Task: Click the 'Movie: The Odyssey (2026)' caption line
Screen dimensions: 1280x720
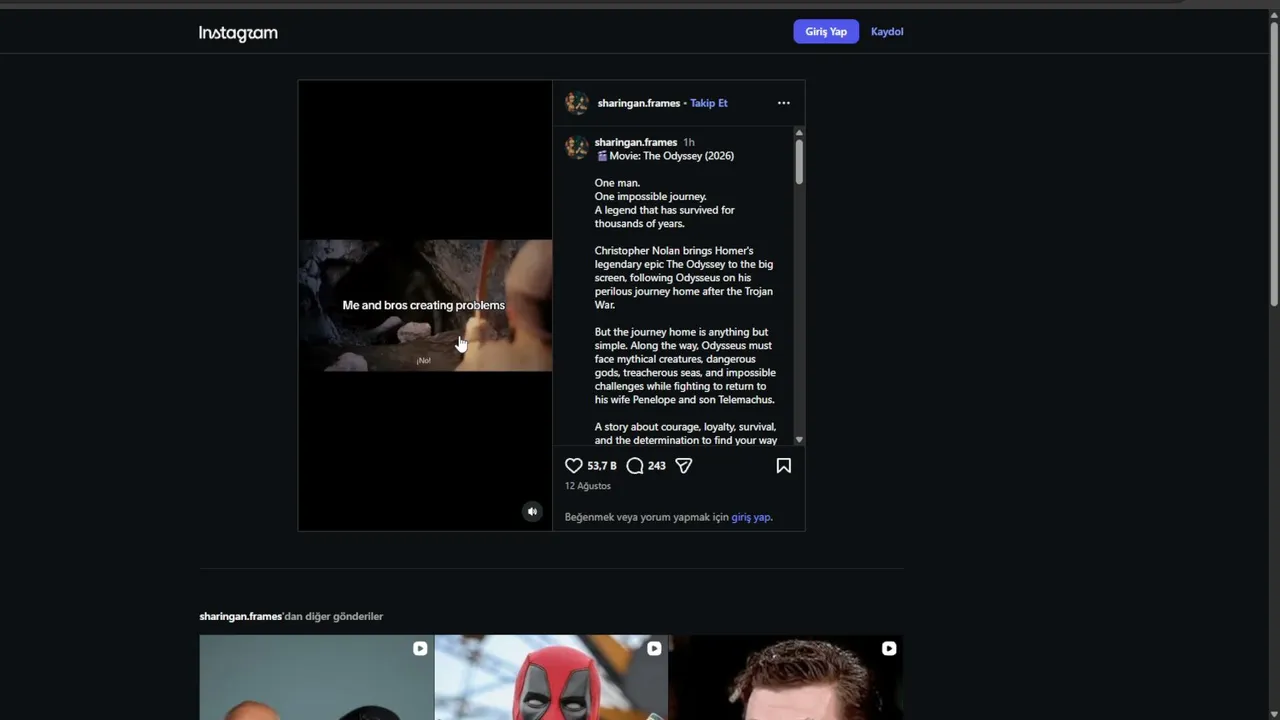Action: (665, 156)
